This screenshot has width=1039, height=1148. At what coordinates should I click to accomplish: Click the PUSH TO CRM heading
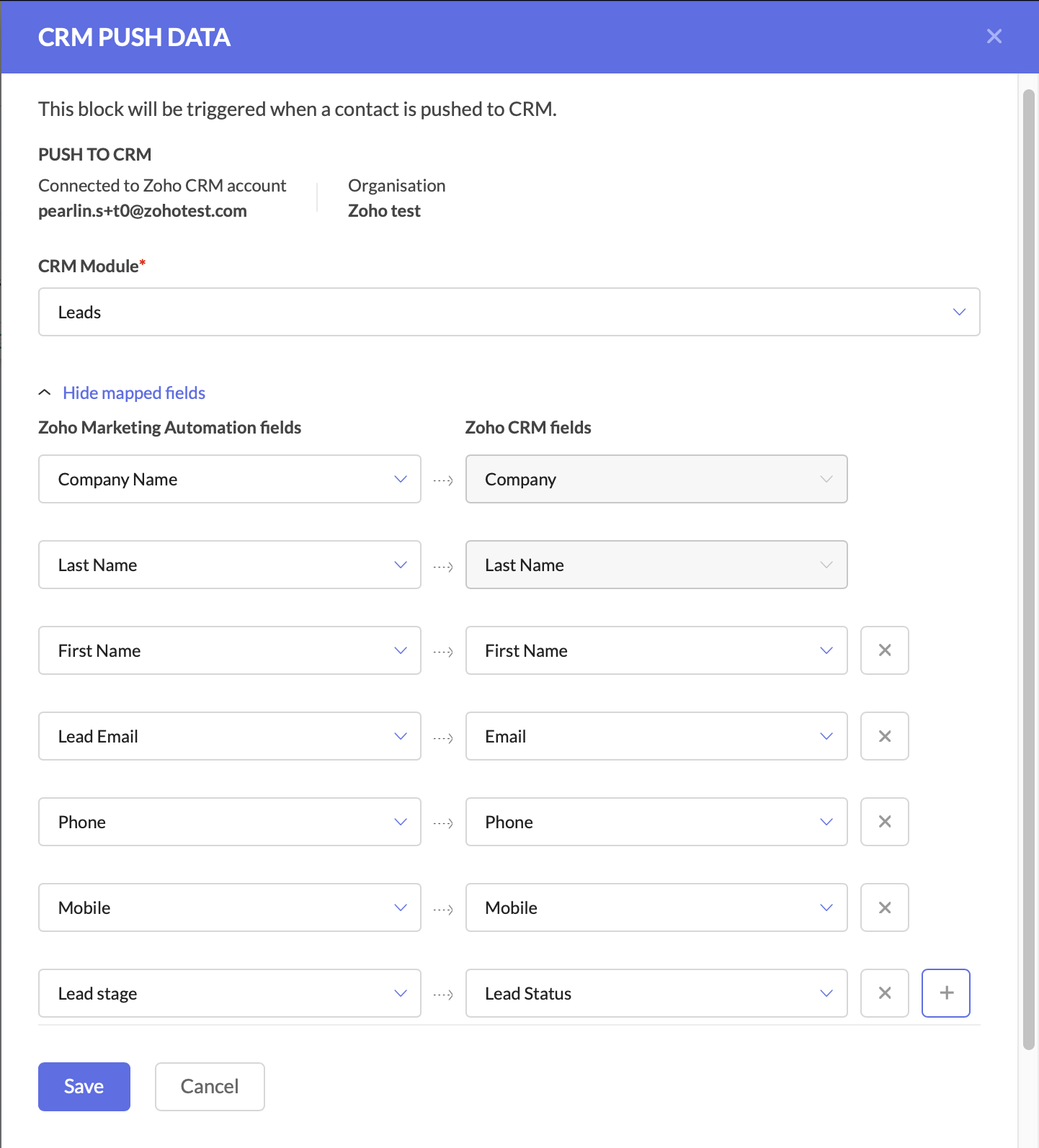[95, 154]
